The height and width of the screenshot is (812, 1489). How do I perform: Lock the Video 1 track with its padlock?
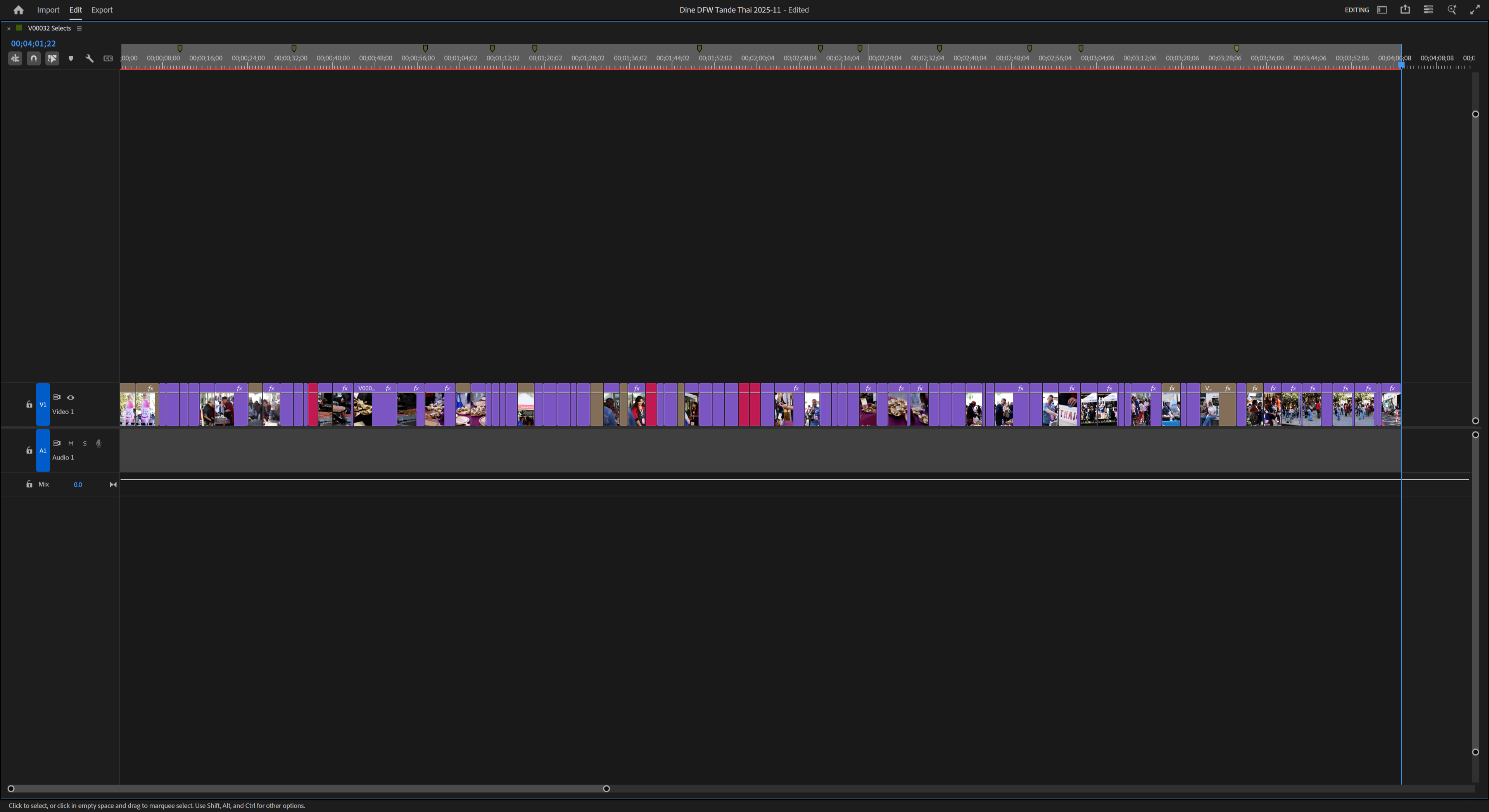click(29, 404)
